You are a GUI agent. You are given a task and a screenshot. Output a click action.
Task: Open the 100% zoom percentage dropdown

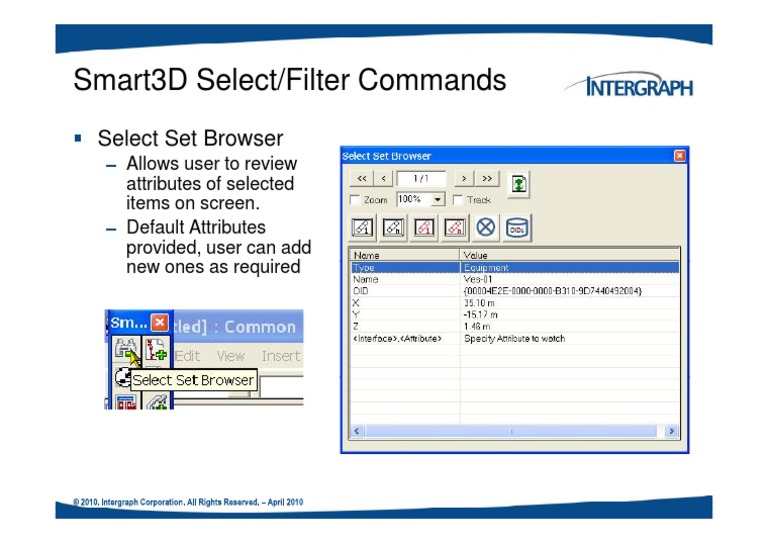437,200
